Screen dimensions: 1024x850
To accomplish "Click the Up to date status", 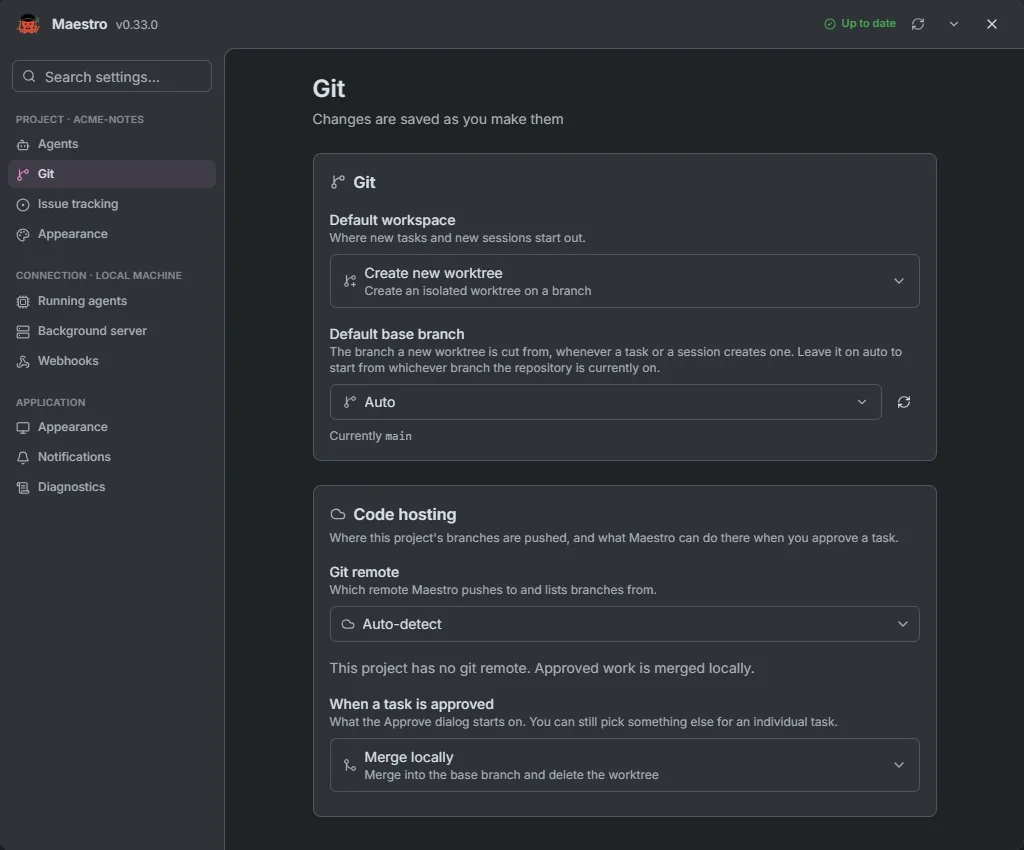I will 860,24.
